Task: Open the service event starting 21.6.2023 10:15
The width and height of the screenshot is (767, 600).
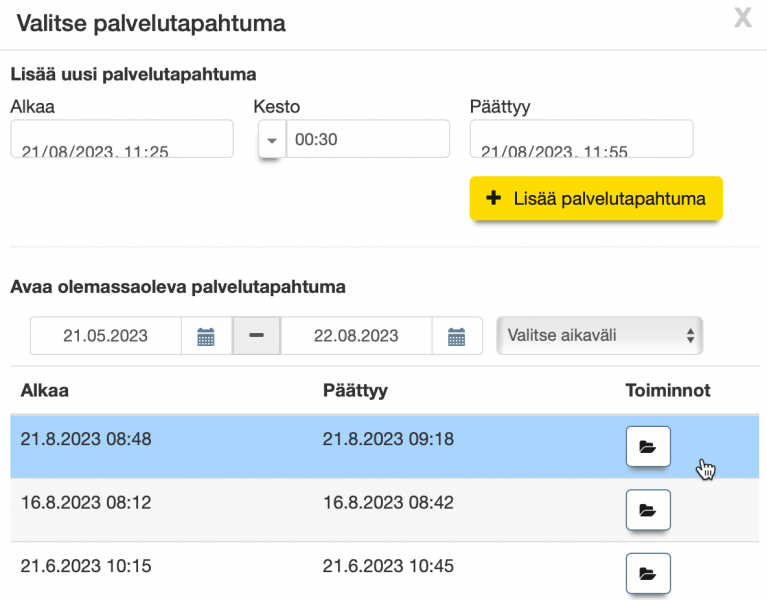Action: [647, 574]
